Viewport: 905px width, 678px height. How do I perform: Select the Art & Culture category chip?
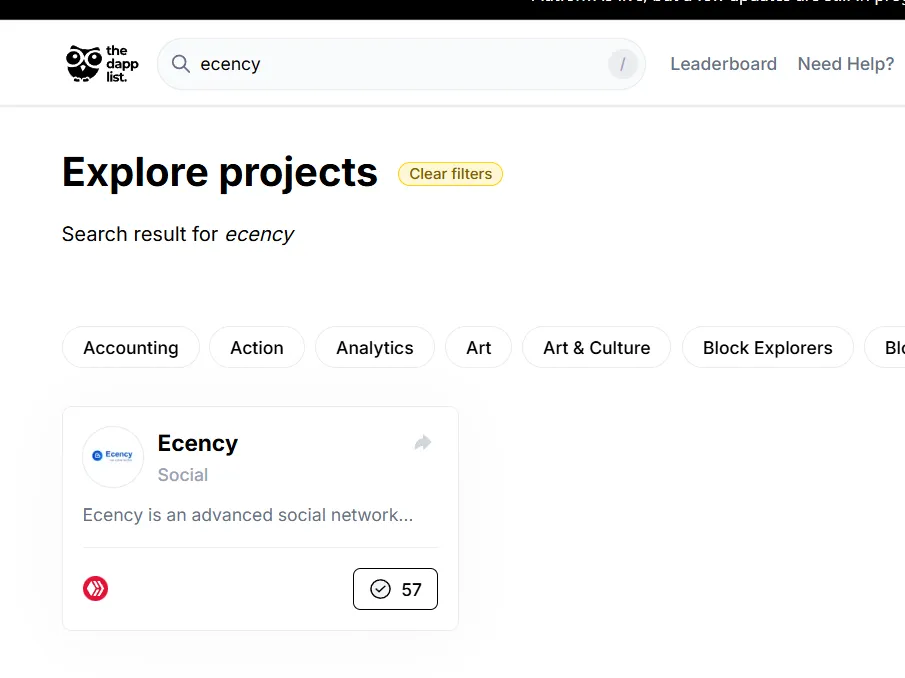[596, 347]
